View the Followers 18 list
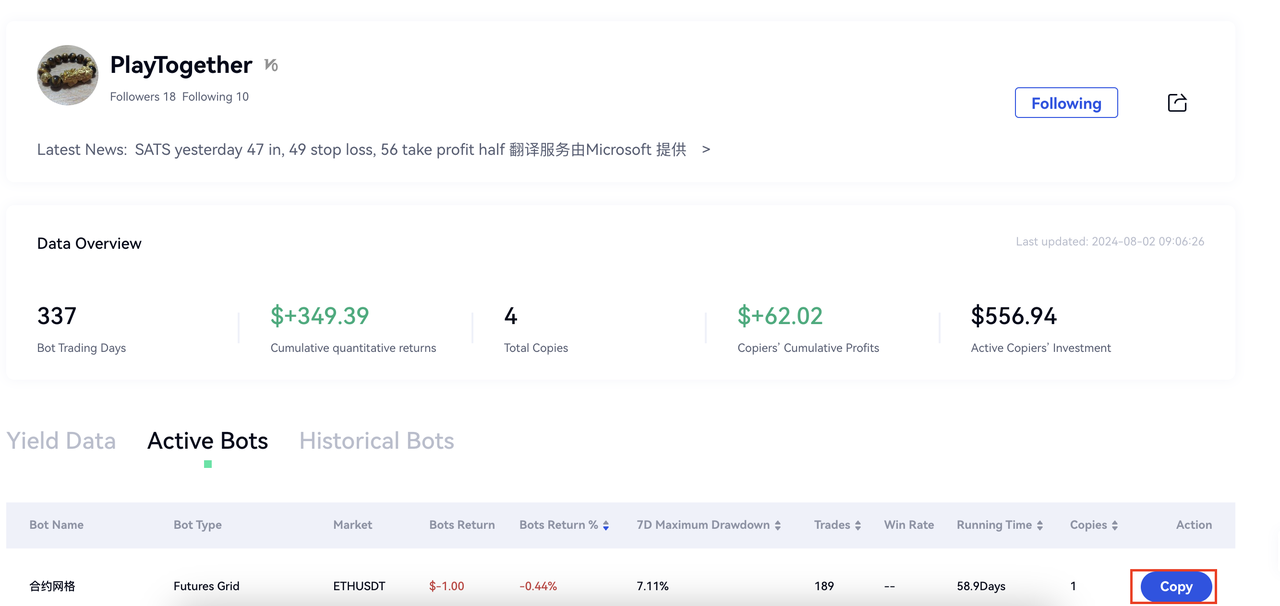The height and width of the screenshot is (606, 1280). 142,97
